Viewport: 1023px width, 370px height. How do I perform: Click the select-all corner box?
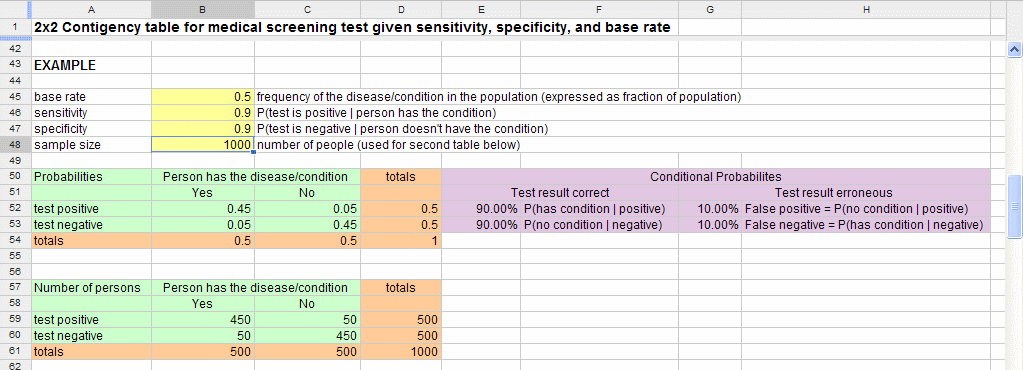[x=15, y=9]
